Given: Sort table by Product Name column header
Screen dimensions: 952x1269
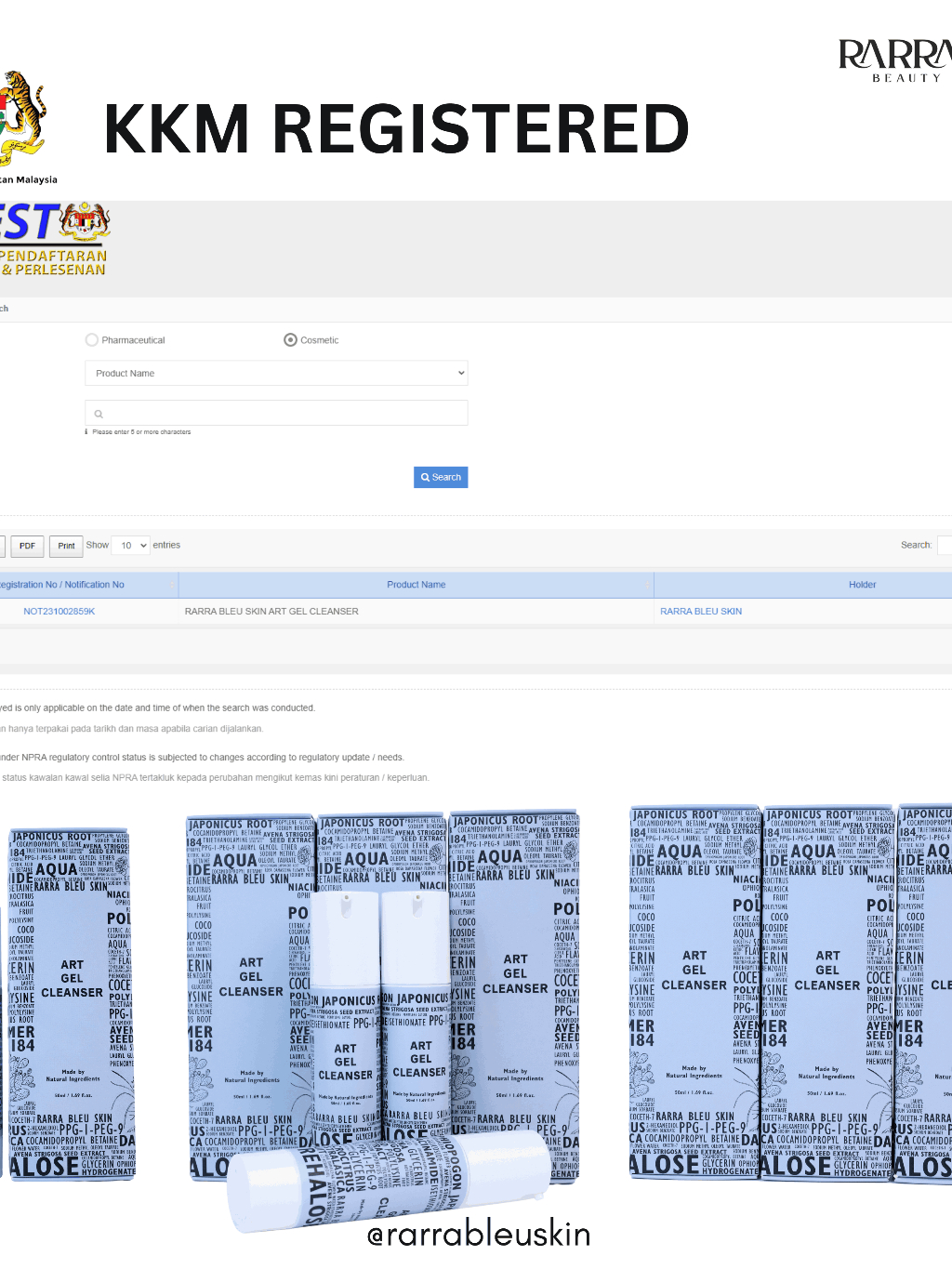Looking at the screenshot, I should click(x=416, y=585).
